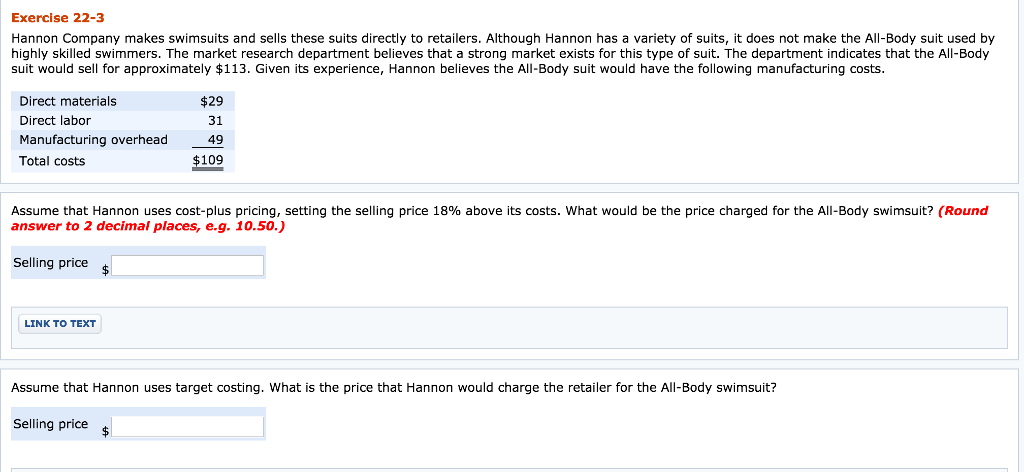The image size is (1024, 472).
Task: Click the $109 total costs value
Action: click(208, 160)
